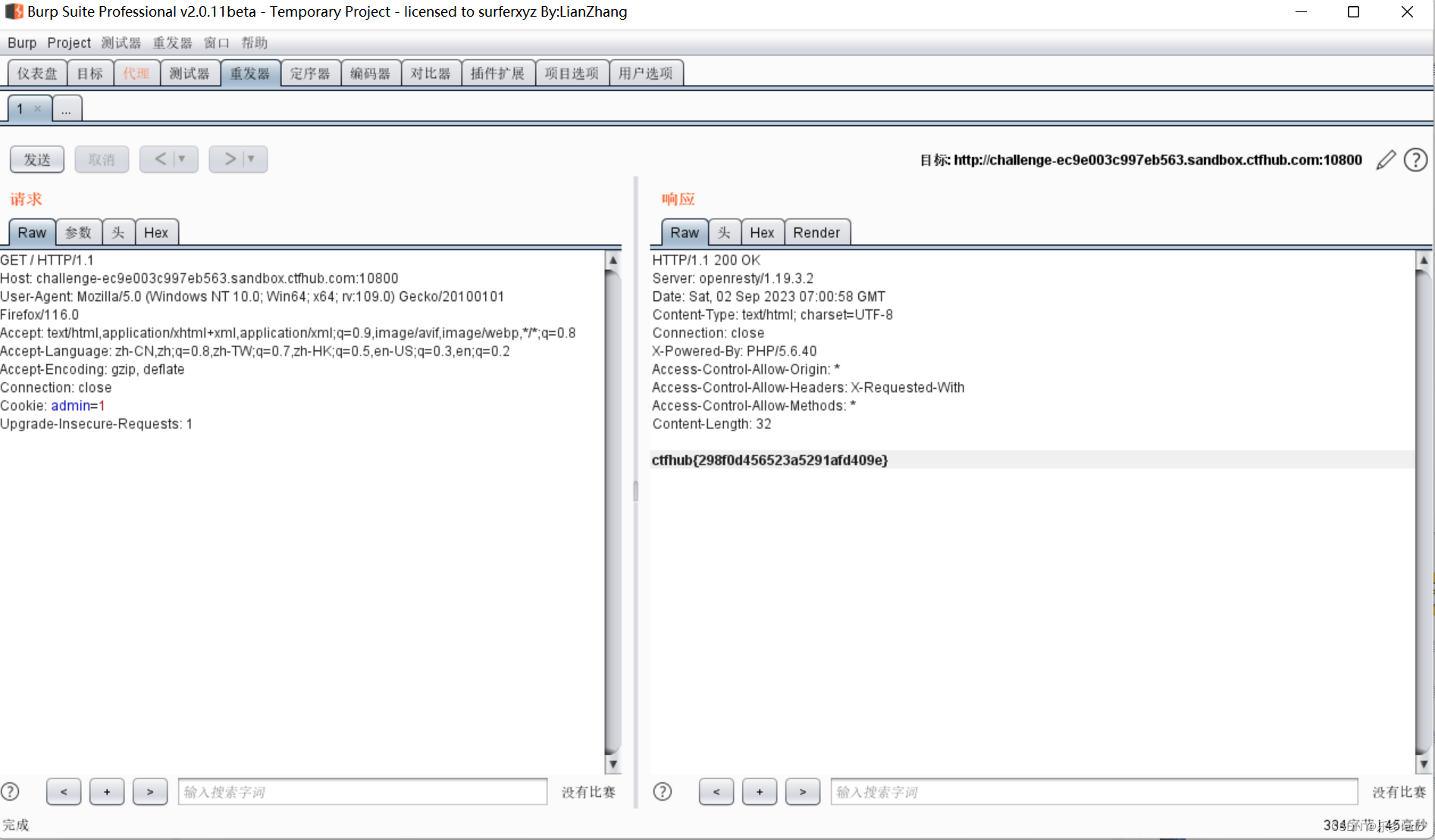Click request search add + button
Image resolution: width=1435 pixels, height=840 pixels.
coord(107,791)
